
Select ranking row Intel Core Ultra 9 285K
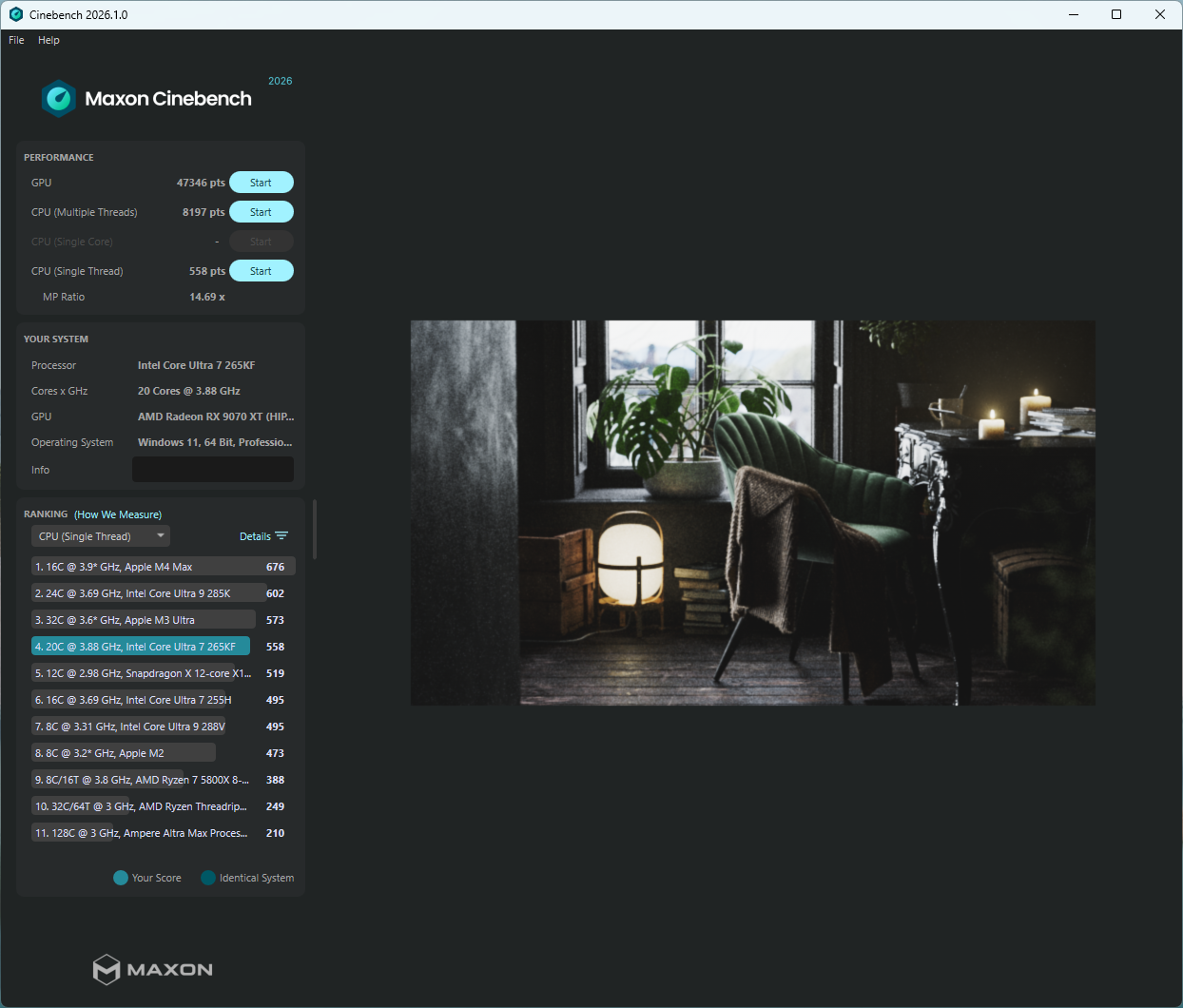(164, 593)
